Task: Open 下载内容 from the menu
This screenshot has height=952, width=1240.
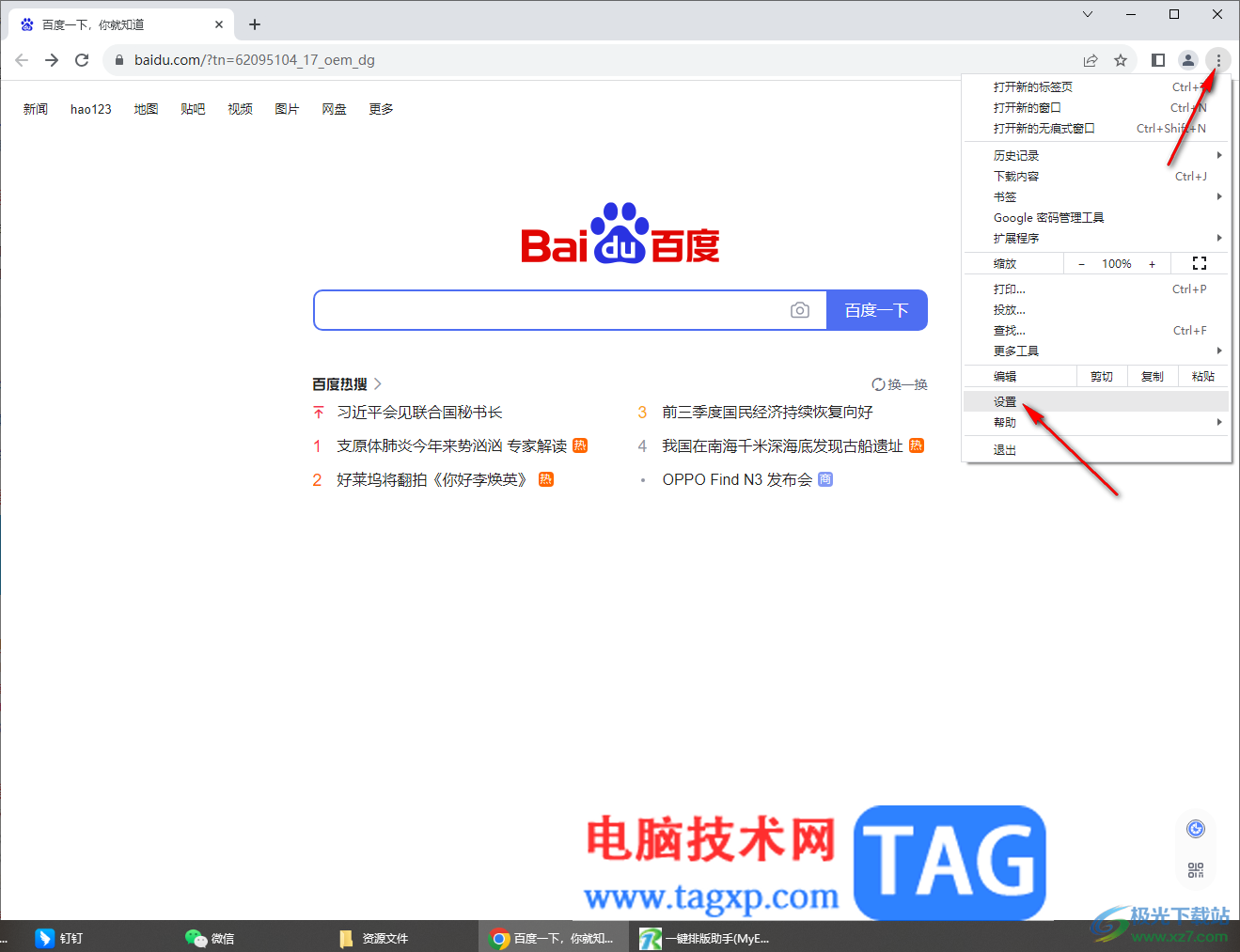Action: point(1096,177)
